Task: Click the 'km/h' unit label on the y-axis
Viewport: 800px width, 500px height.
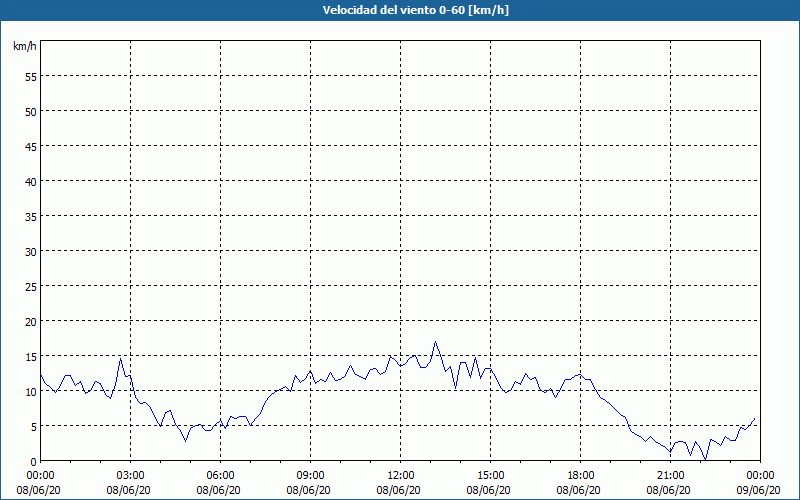Action: 24,47
